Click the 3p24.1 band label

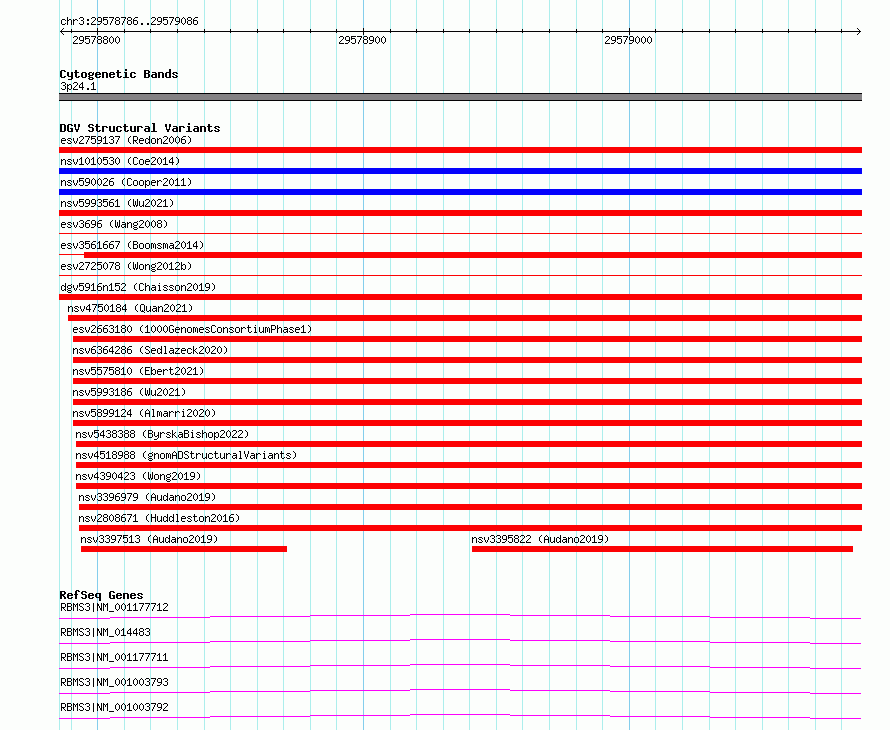click(x=78, y=86)
